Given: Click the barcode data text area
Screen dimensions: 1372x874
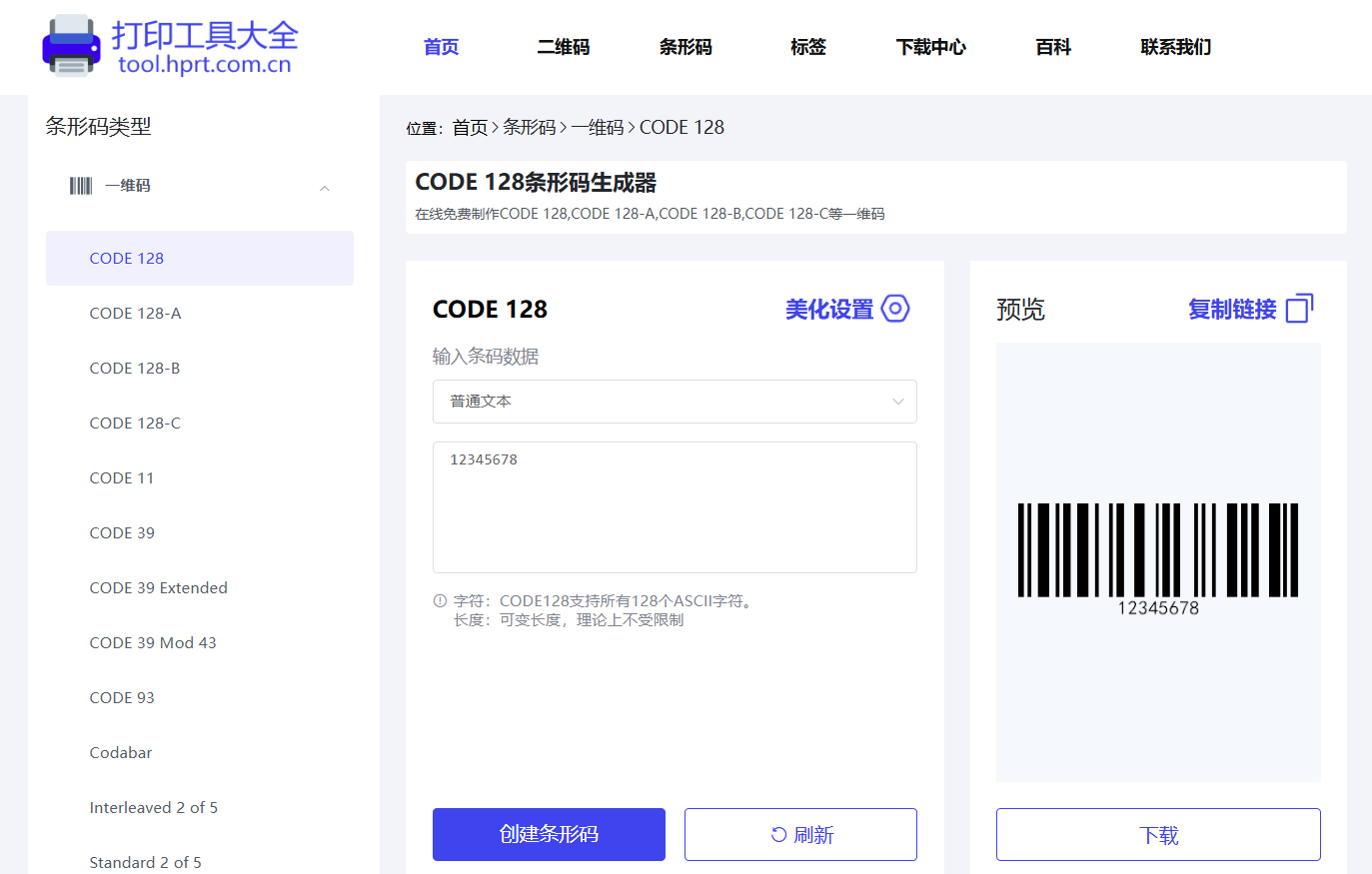Looking at the screenshot, I should click(x=675, y=507).
